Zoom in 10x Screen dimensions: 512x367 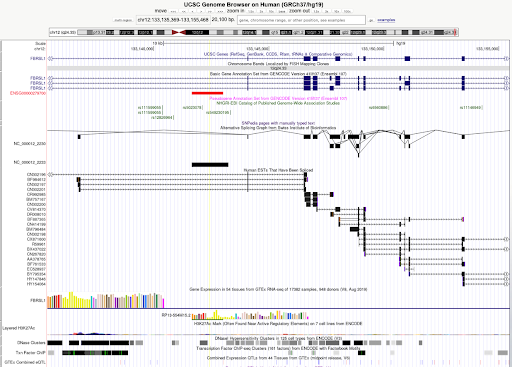coord(271,11)
